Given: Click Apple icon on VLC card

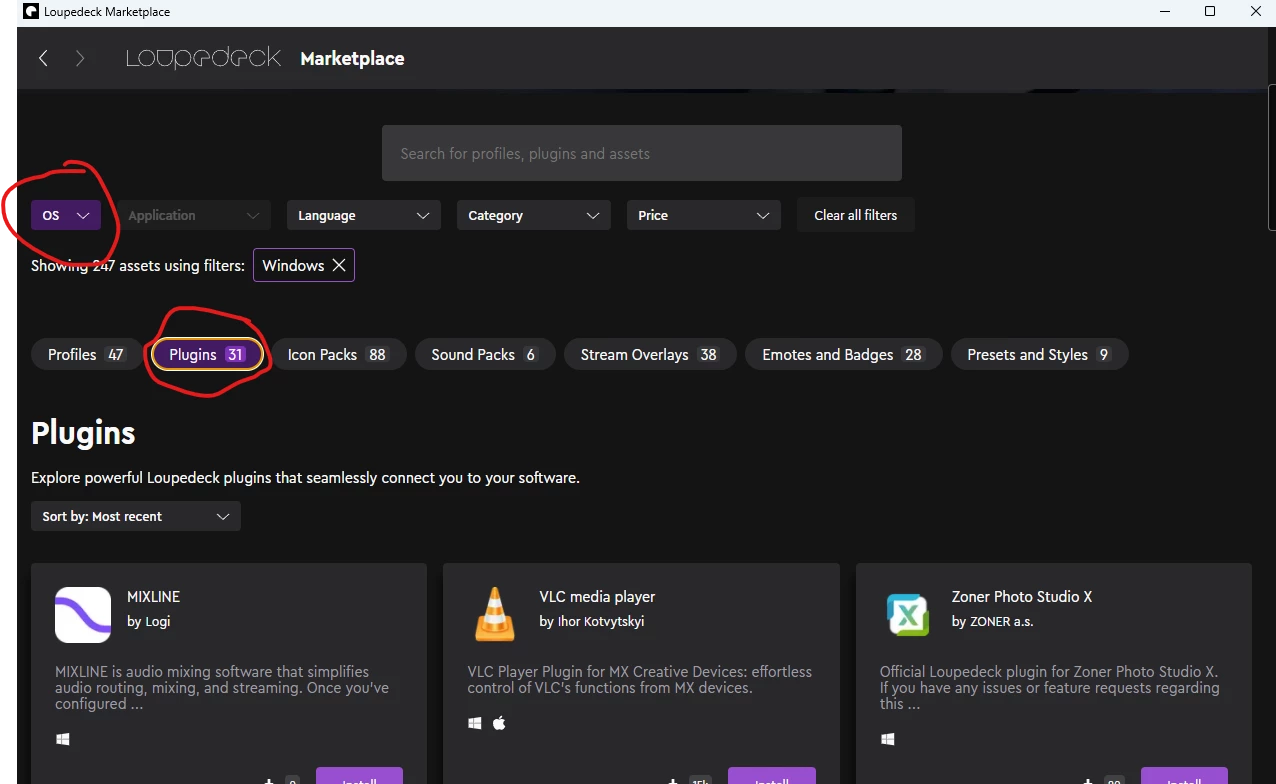Looking at the screenshot, I should coord(499,722).
